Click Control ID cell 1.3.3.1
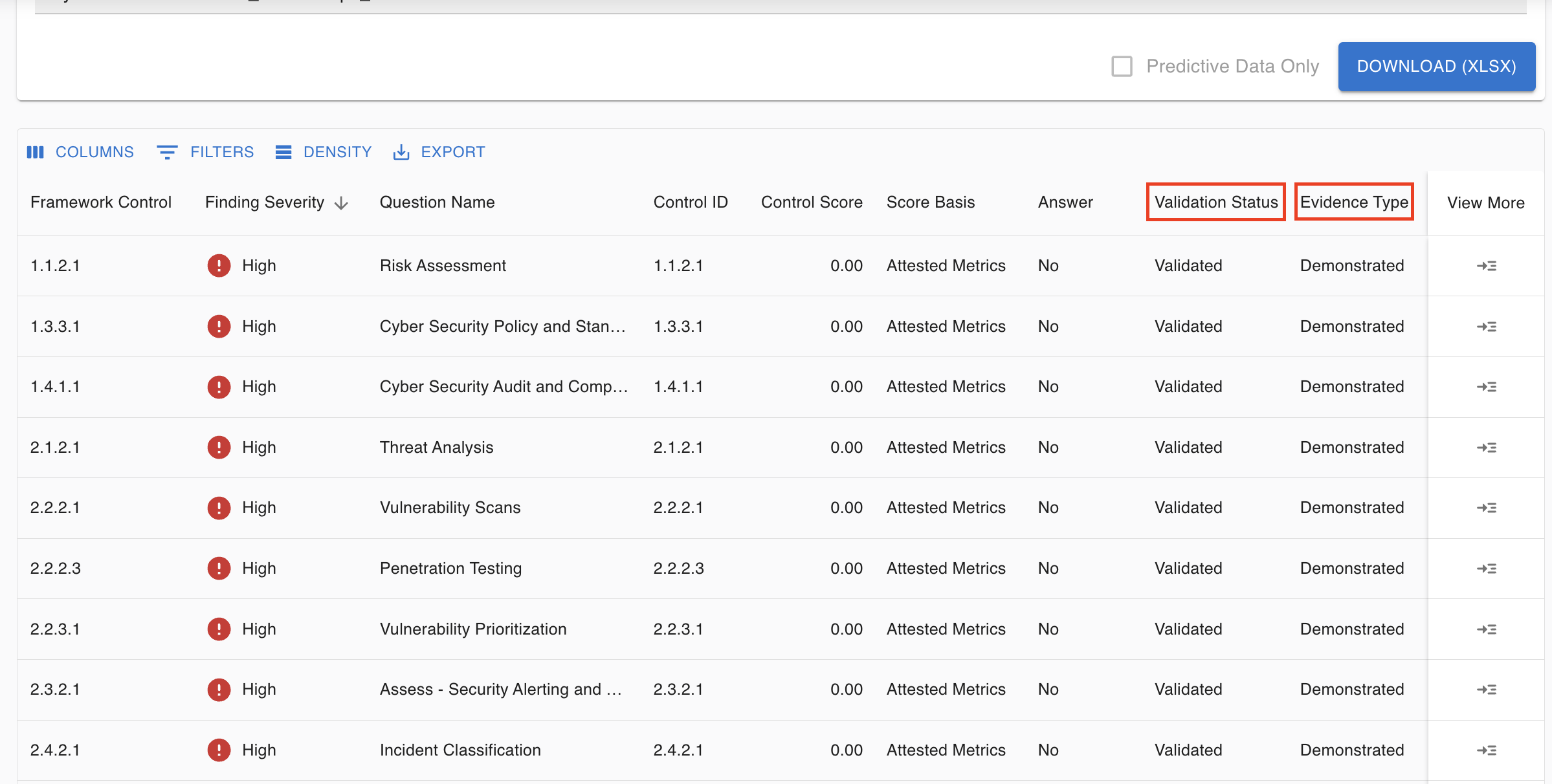This screenshot has width=1552, height=784. tap(678, 327)
